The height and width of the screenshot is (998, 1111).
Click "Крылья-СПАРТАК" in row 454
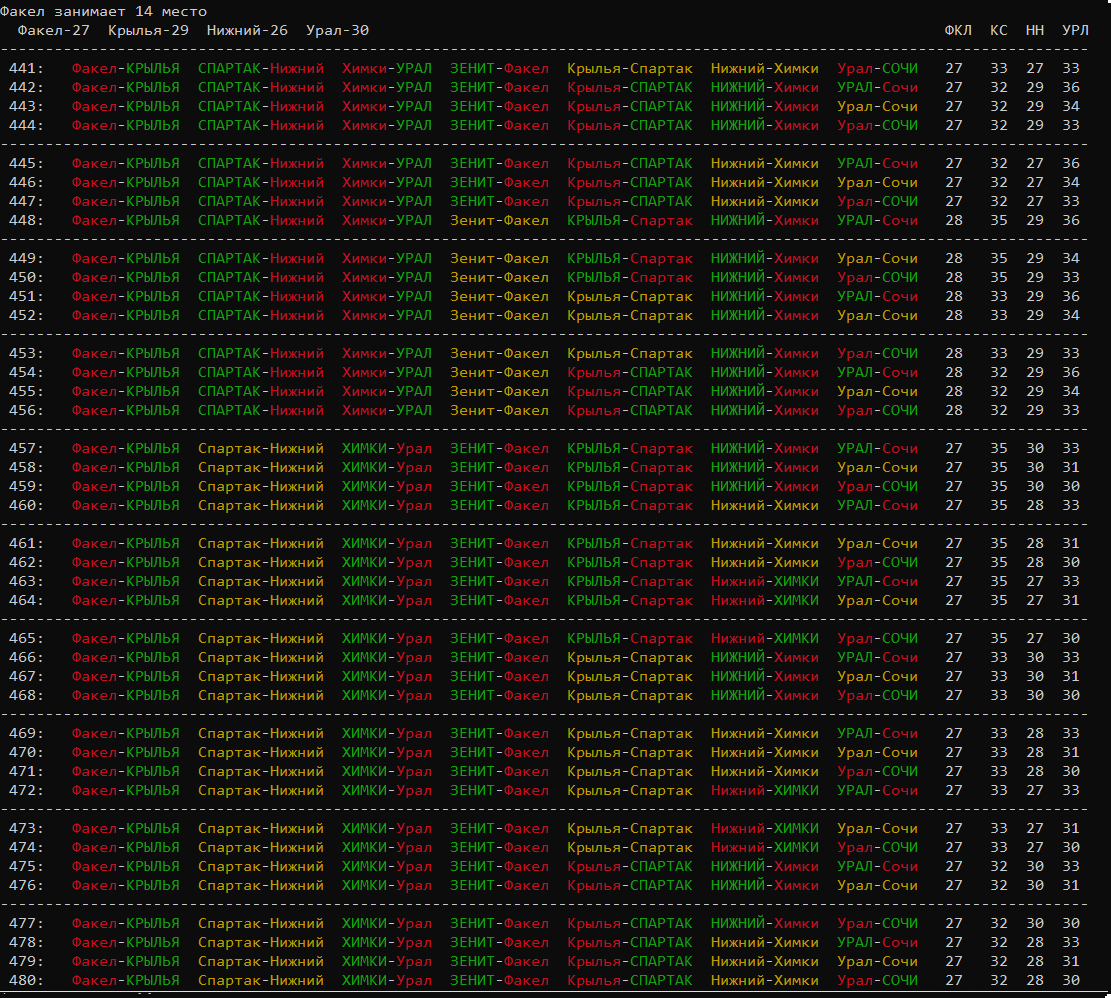click(x=630, y=373)
